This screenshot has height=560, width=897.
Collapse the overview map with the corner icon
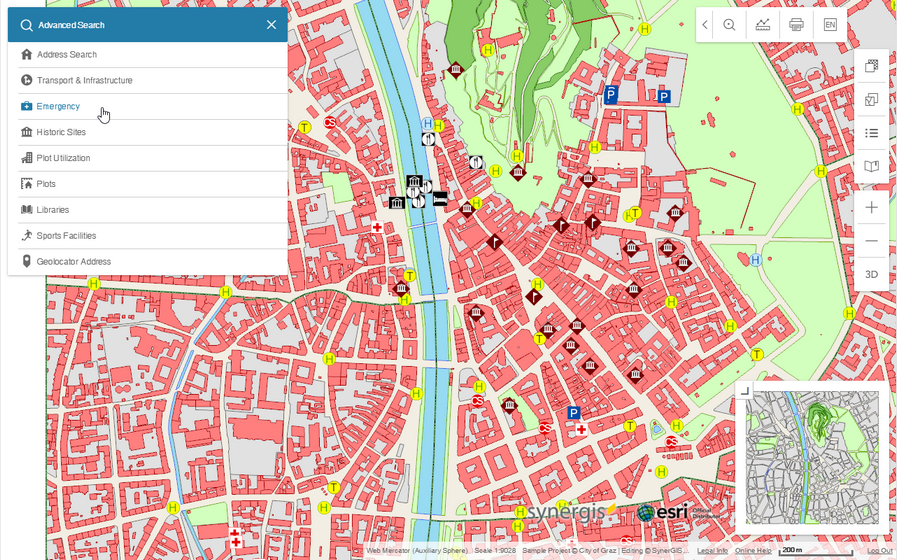744,390
